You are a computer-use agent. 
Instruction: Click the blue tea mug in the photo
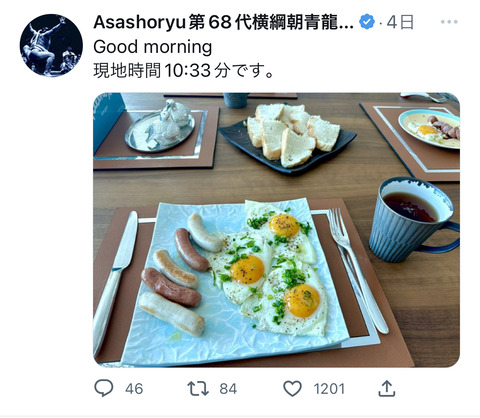point(413,220)
